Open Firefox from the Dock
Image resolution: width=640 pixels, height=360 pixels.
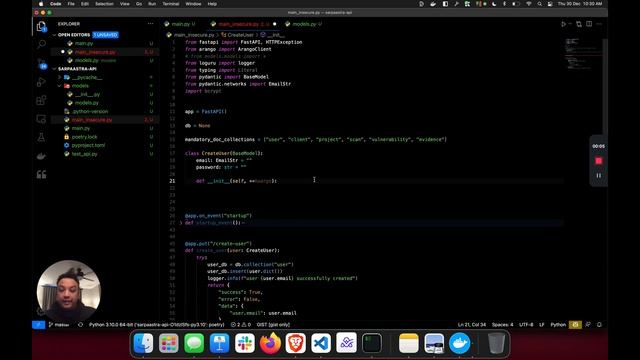point(270,343)
